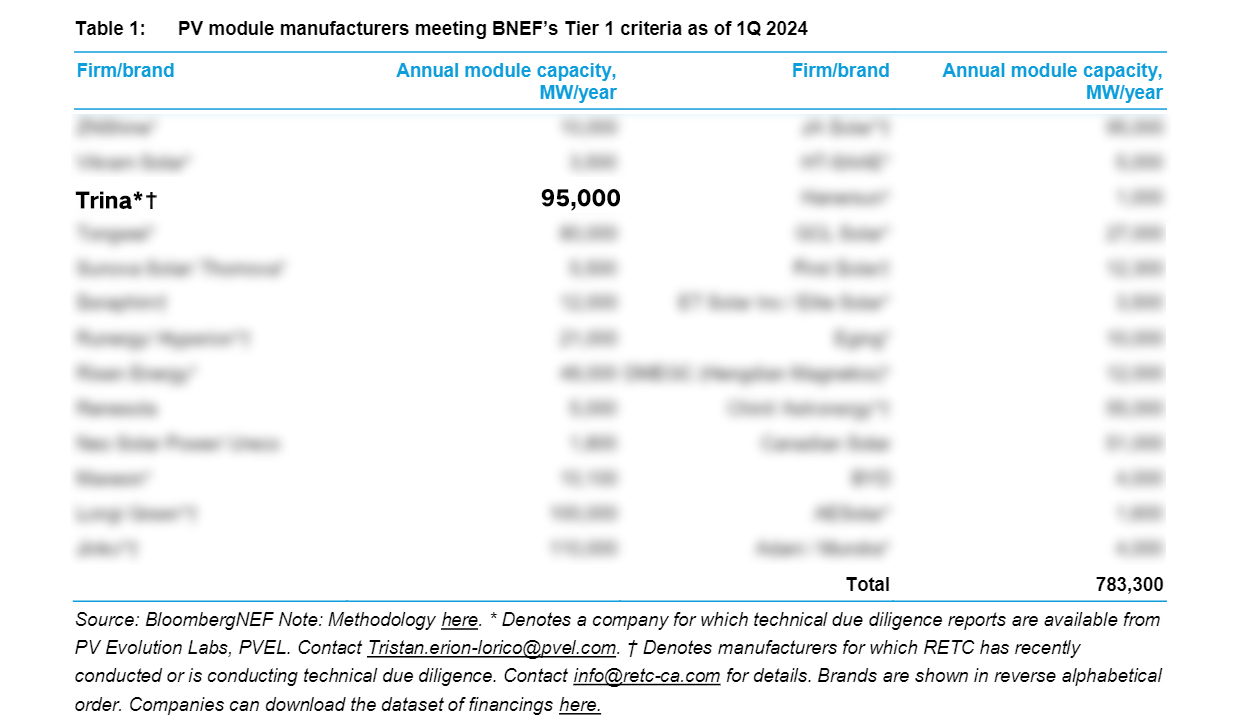Open the dataset of financings 'here.' link

click(580, 704)
